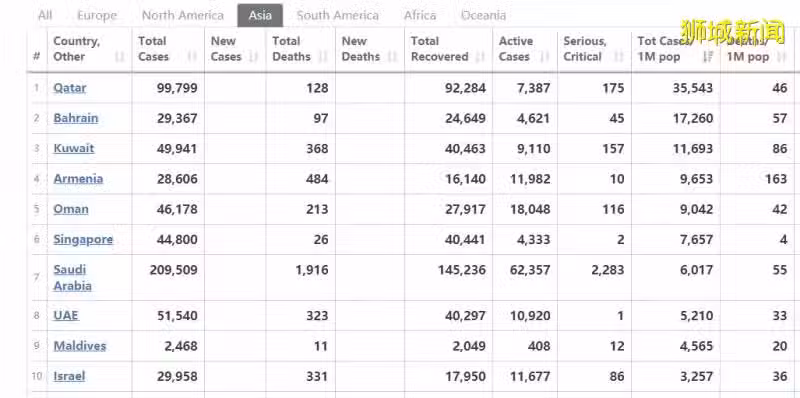Open the Africa region tab
Viewport: 800px width, 398px height.
tap(420, 15)
